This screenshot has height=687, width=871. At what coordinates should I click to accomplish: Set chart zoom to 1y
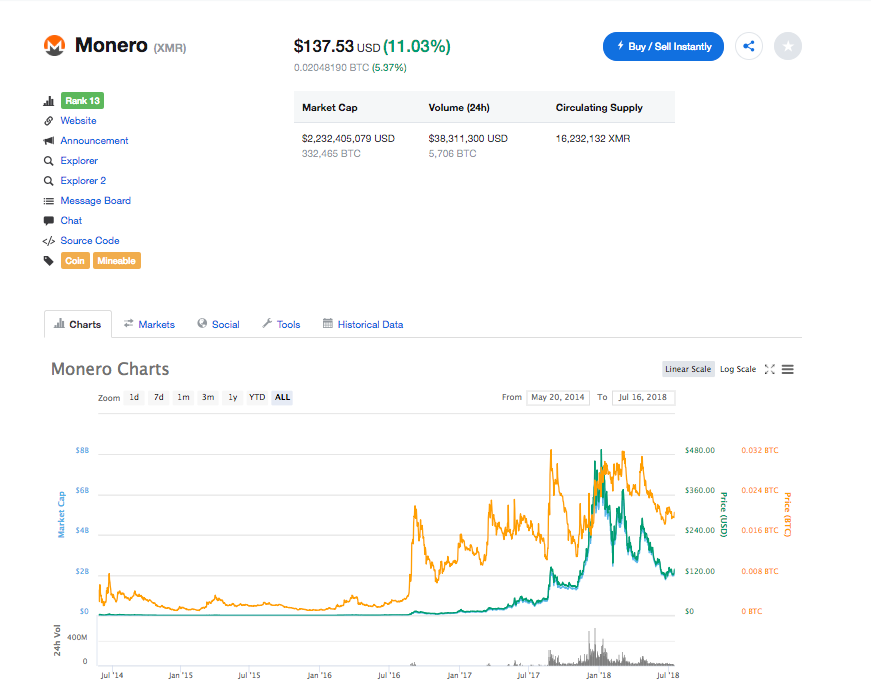(233, 397)
